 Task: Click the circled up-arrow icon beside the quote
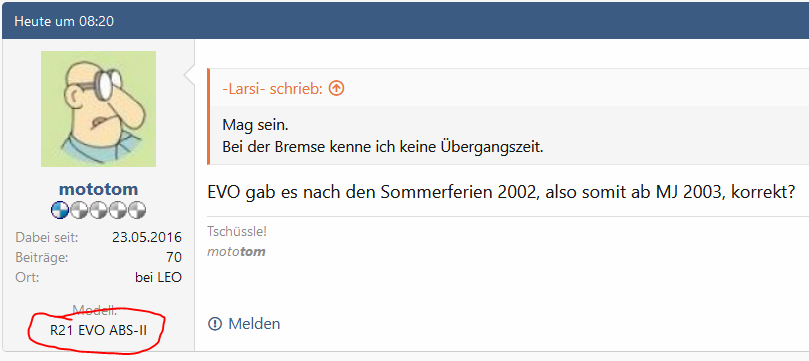[x=336, y=89]
